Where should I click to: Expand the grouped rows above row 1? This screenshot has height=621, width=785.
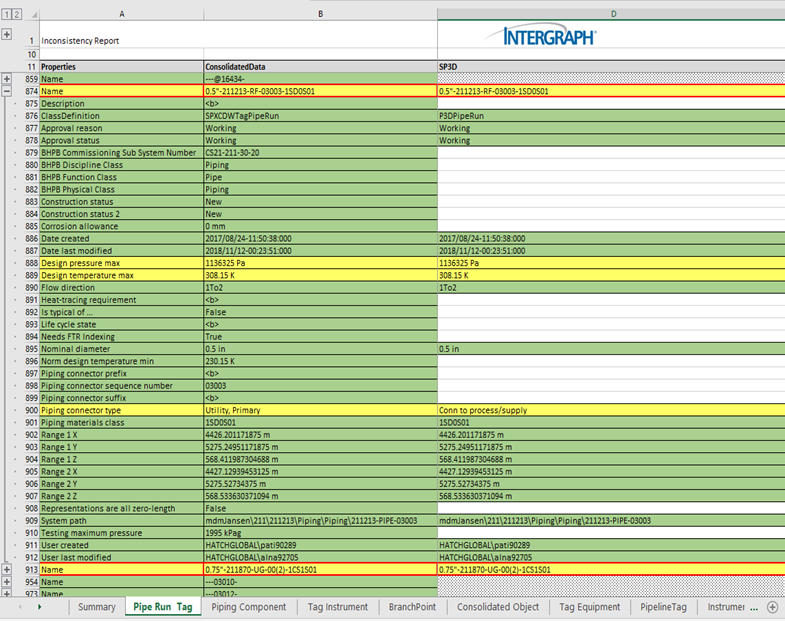[7, 34]
